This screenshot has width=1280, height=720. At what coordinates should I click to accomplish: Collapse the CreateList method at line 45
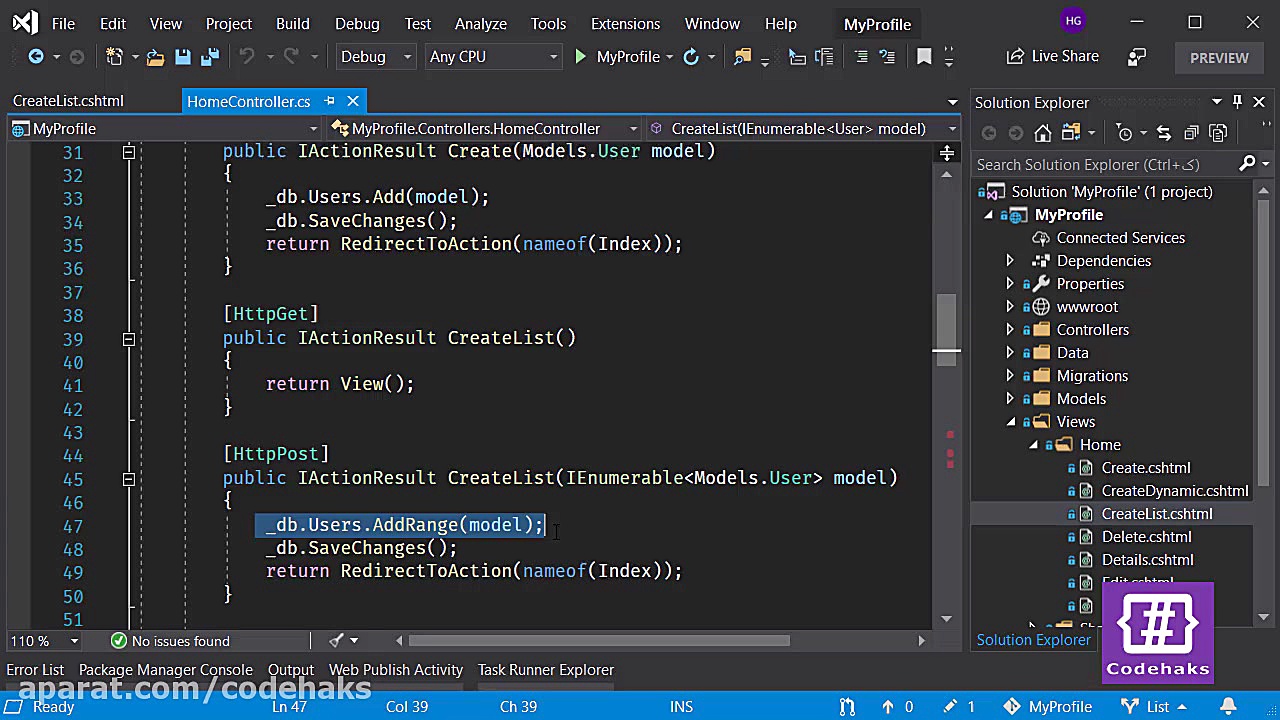point(129,479)
